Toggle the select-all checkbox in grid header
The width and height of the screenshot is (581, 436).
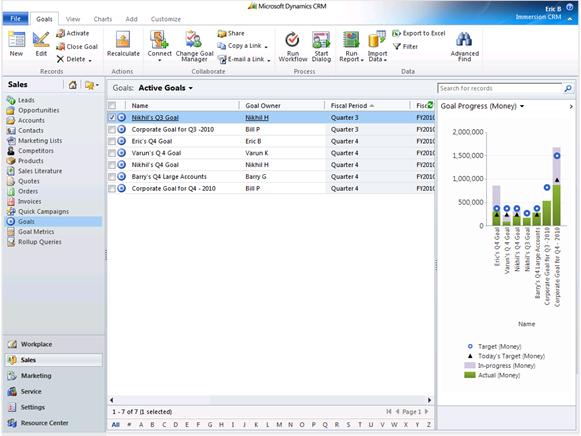112,106
